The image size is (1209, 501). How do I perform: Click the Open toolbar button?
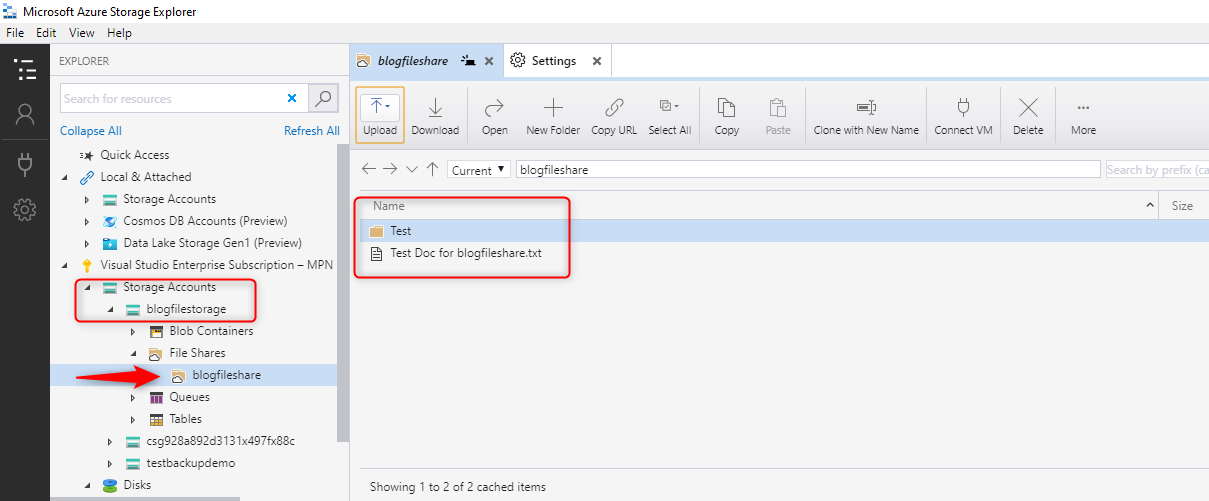tap(494, 116)
